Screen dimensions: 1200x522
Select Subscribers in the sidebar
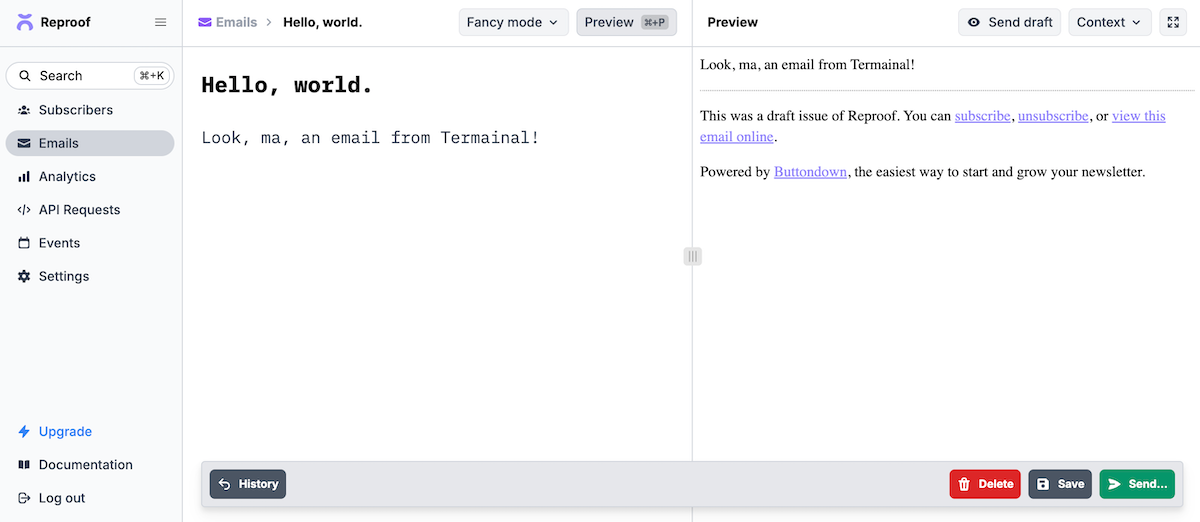tap(75, 110)
